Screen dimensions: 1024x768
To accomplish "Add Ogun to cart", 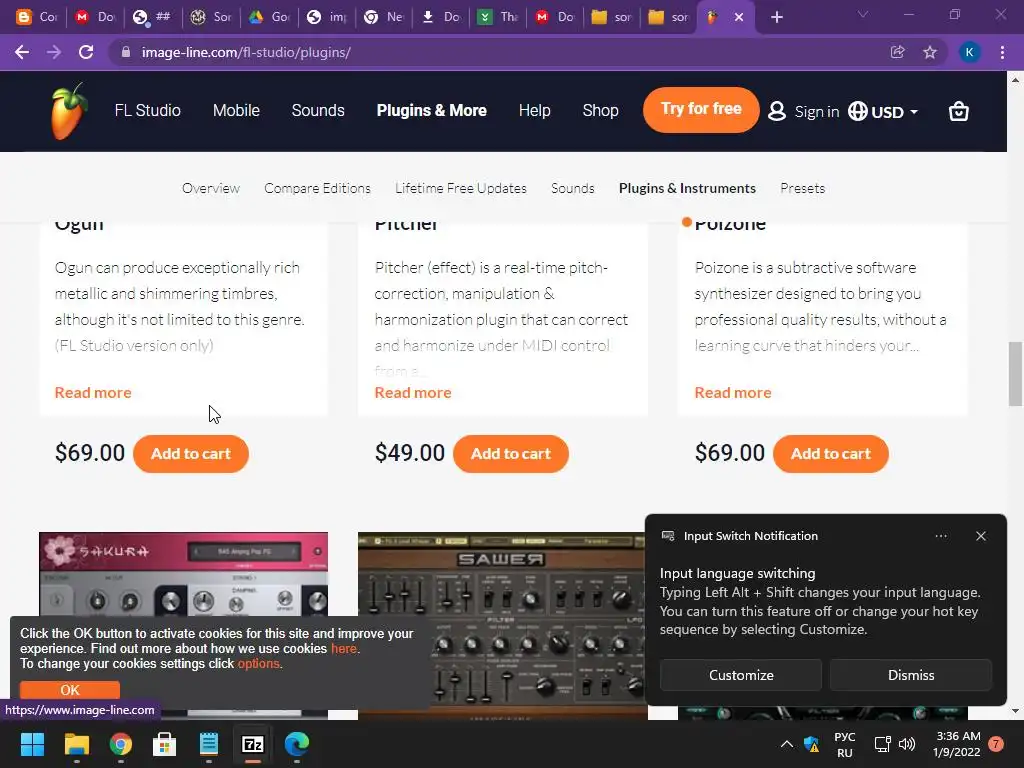I will pyautogui.click(x=191, y=454).
